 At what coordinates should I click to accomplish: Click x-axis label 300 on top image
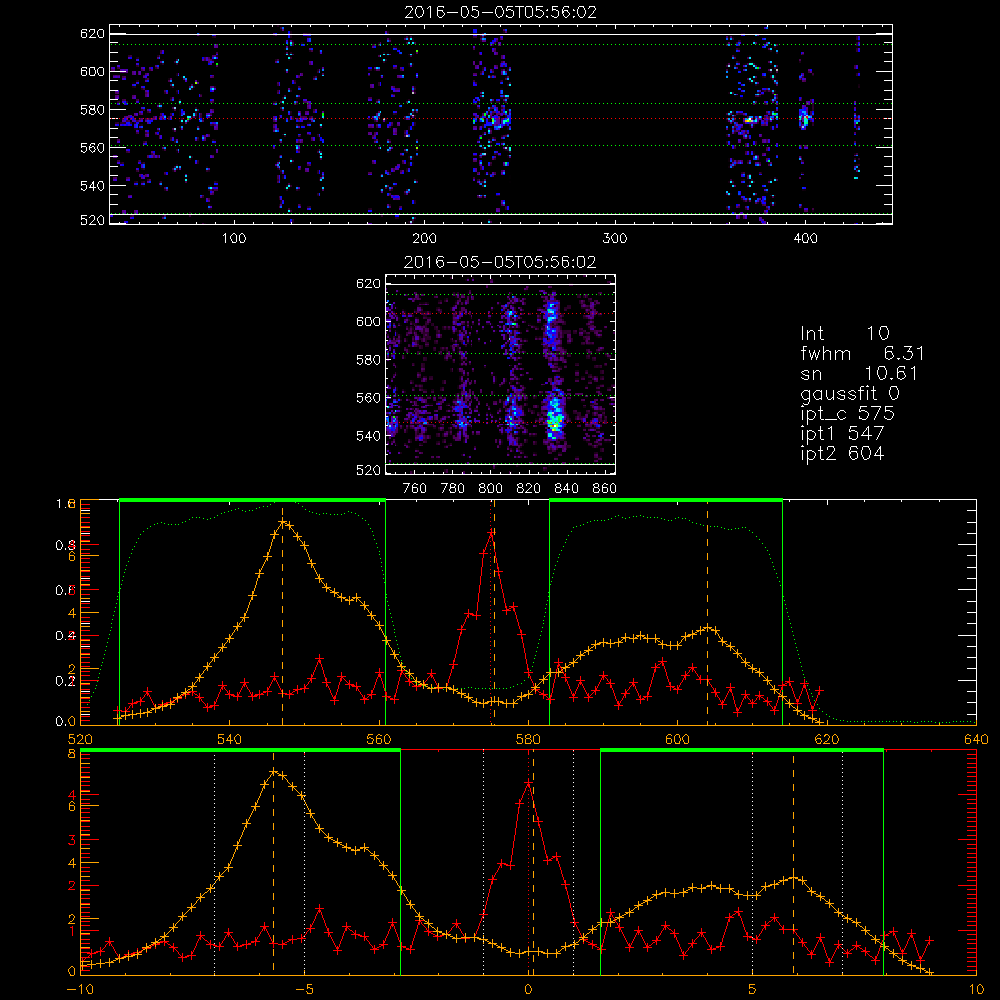point(614,239)
